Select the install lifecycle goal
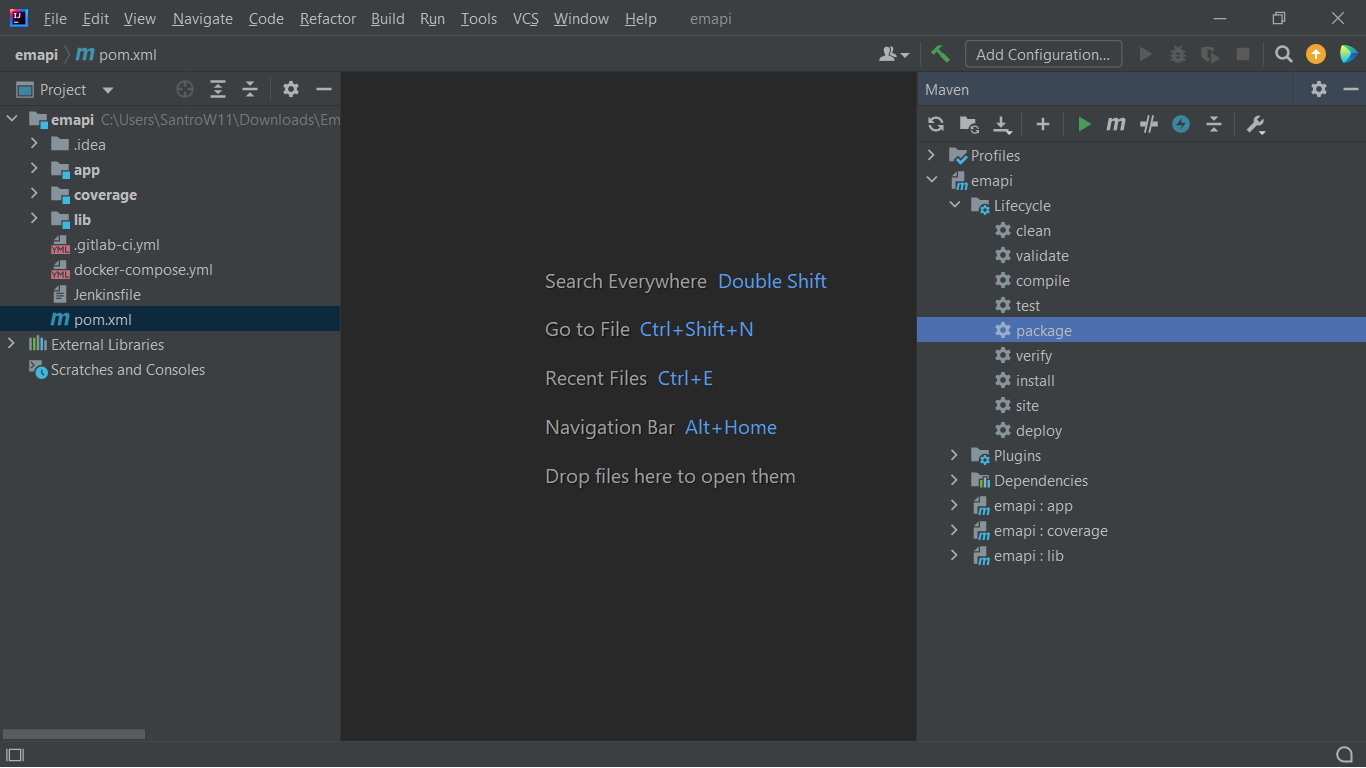 (x=1035, y=381)
